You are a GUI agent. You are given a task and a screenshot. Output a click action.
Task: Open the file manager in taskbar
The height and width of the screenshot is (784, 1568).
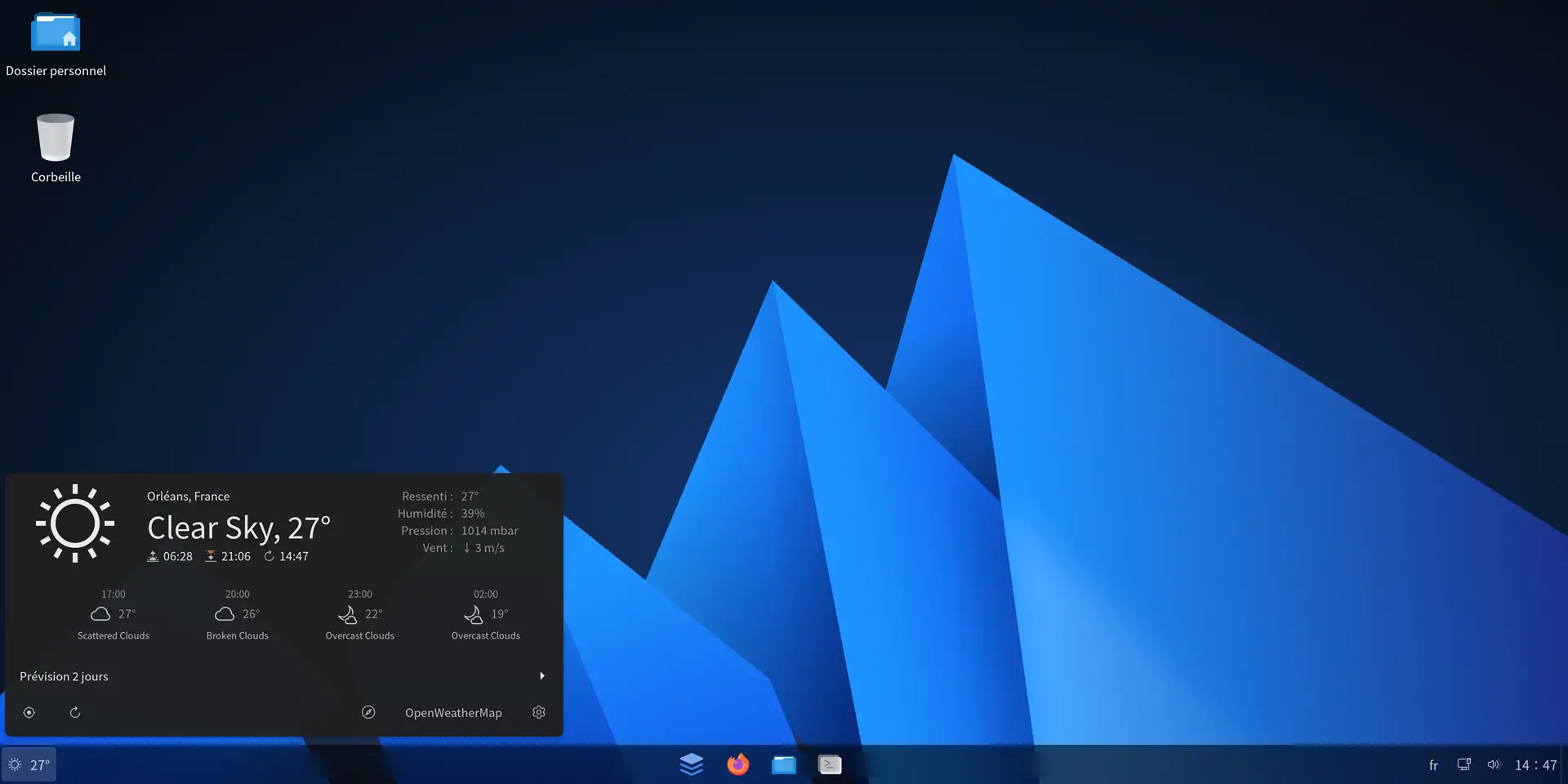point(784,764)
